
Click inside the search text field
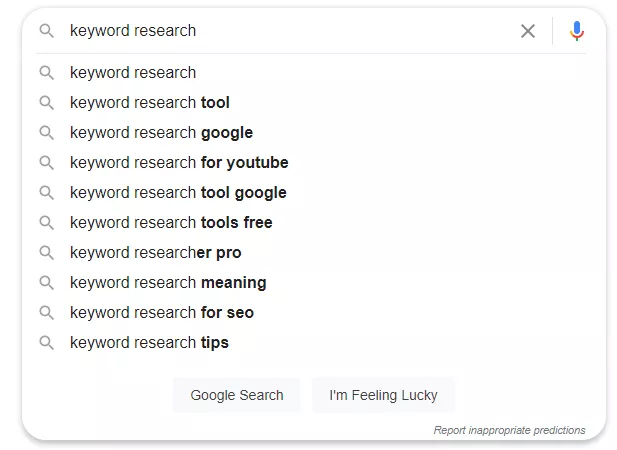coord(289,31)
